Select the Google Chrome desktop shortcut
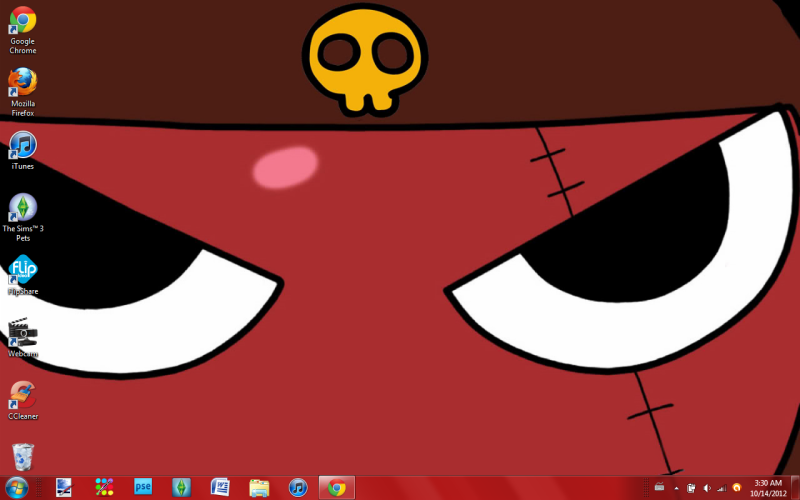The image size is (800, 500). tap(22, 30)
